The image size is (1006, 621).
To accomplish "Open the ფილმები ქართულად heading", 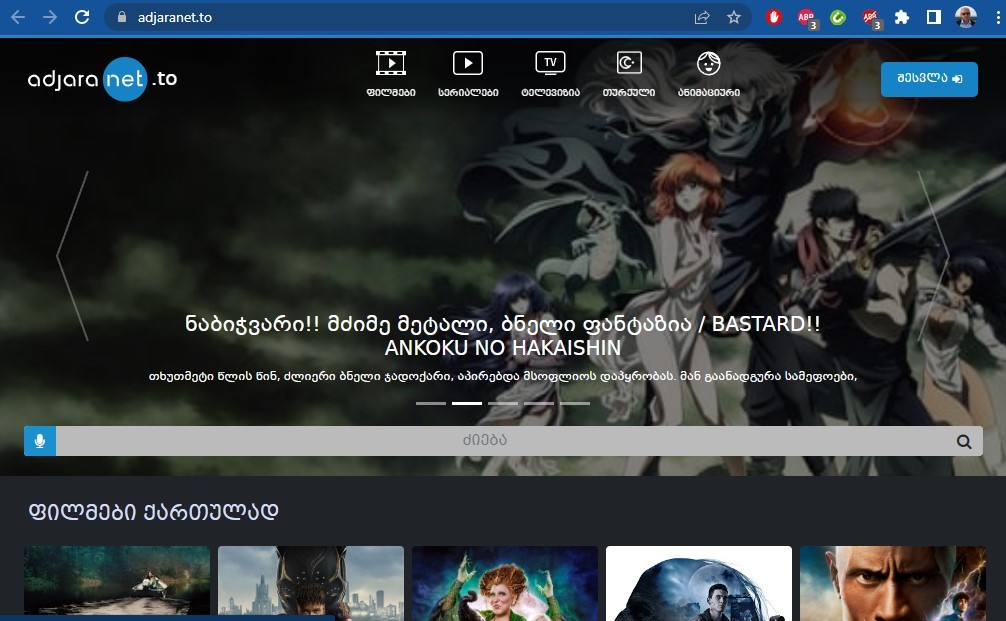I will pos(153,511).
